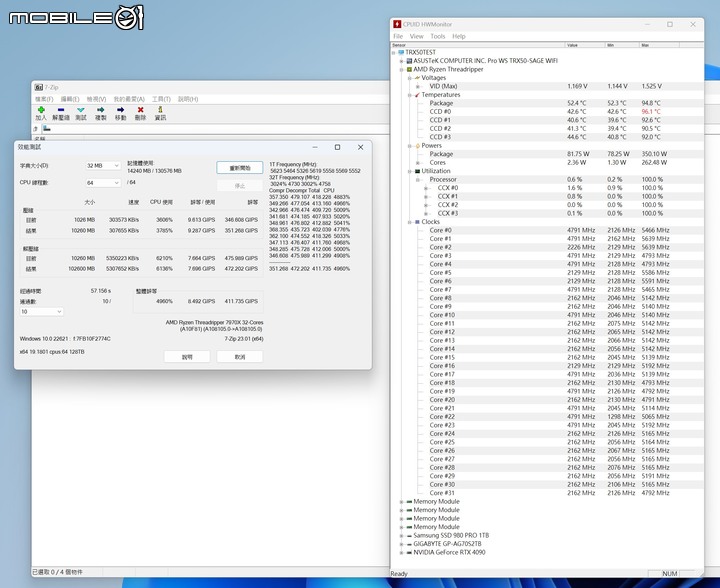Open the File menu in HWMonitor

(398, 36)
